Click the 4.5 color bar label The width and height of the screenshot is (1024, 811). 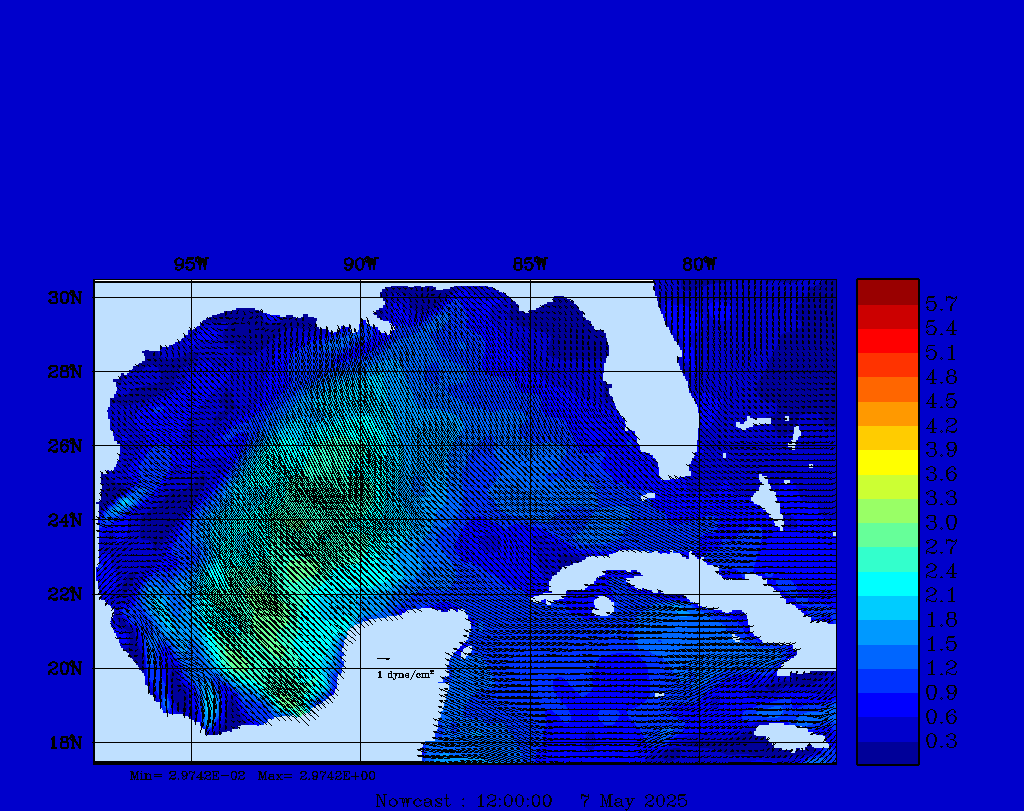click(941, 402)
